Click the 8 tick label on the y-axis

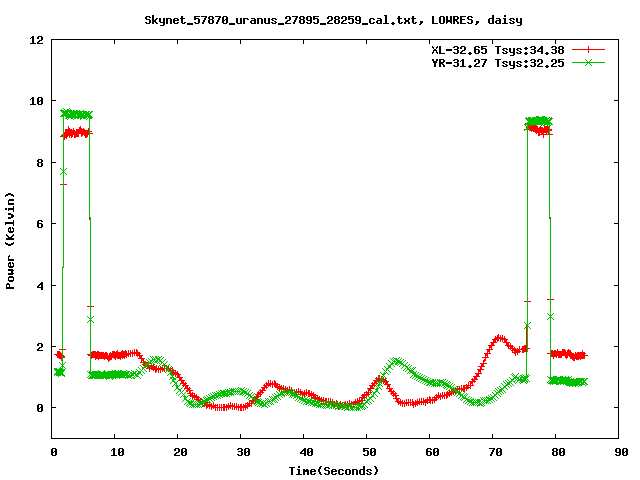pos(40,163)
